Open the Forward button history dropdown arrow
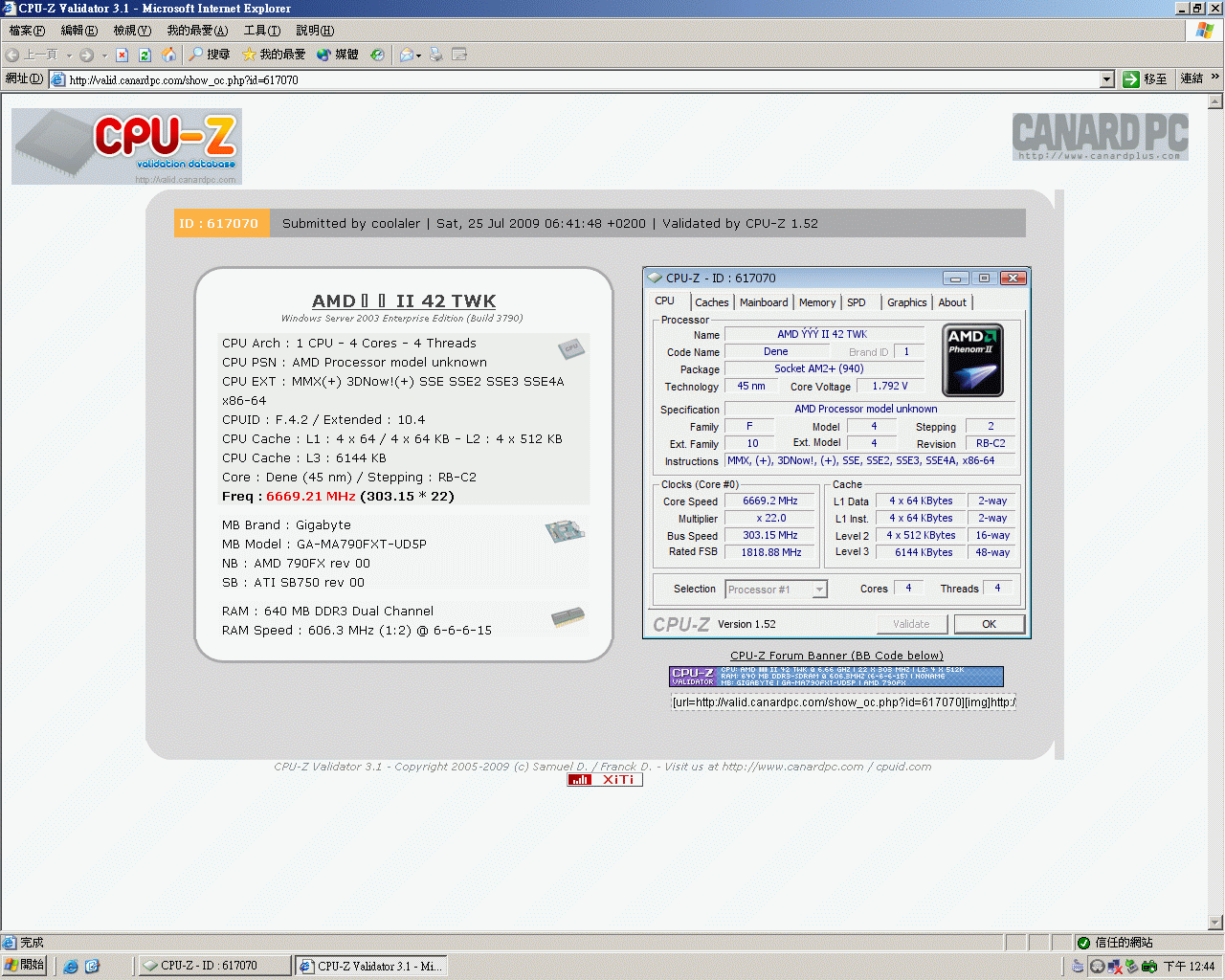This screenshot has height=980, width=1225. 104,56
